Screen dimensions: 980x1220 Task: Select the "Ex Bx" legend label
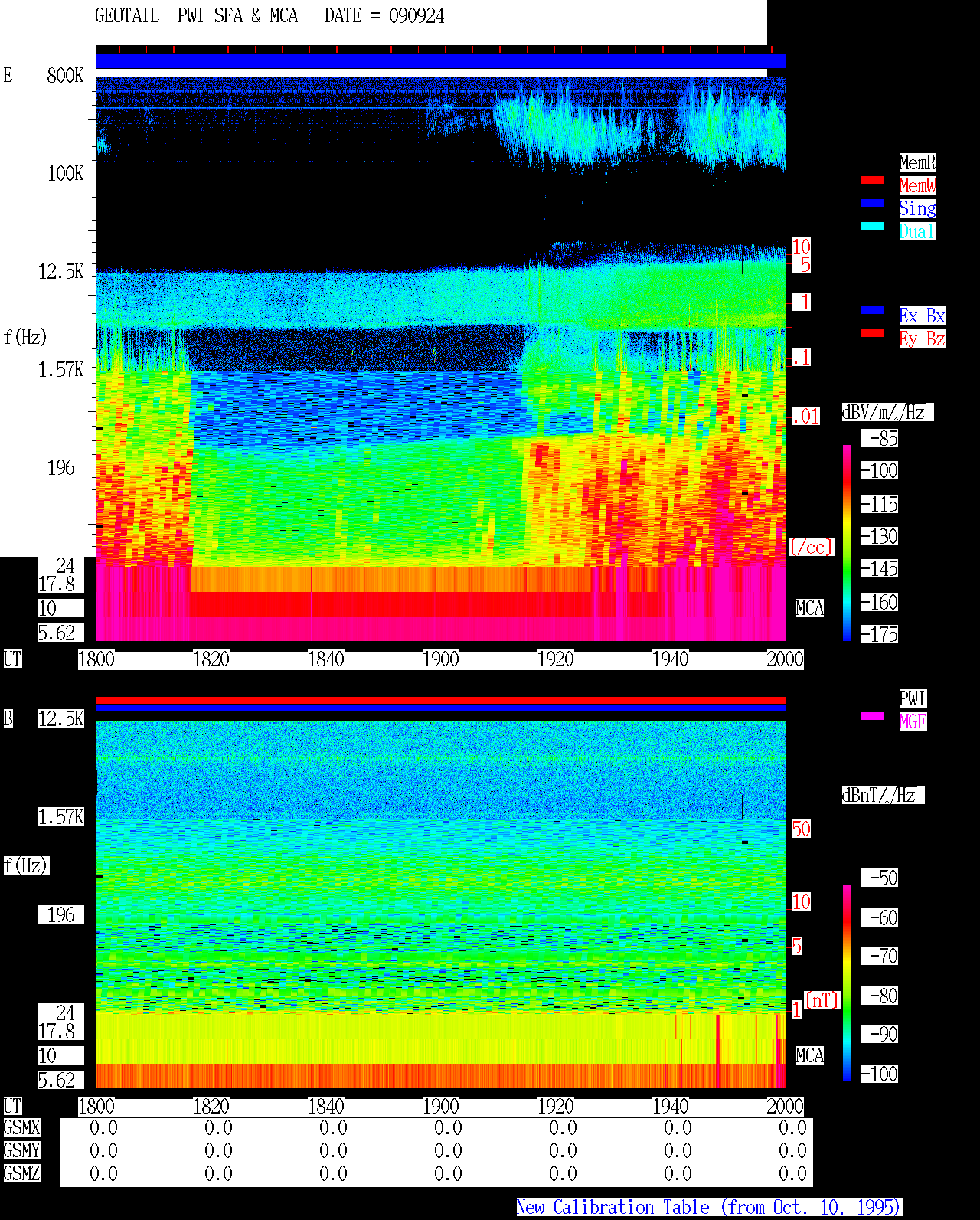pyautogui.click(x=922, y=316)
